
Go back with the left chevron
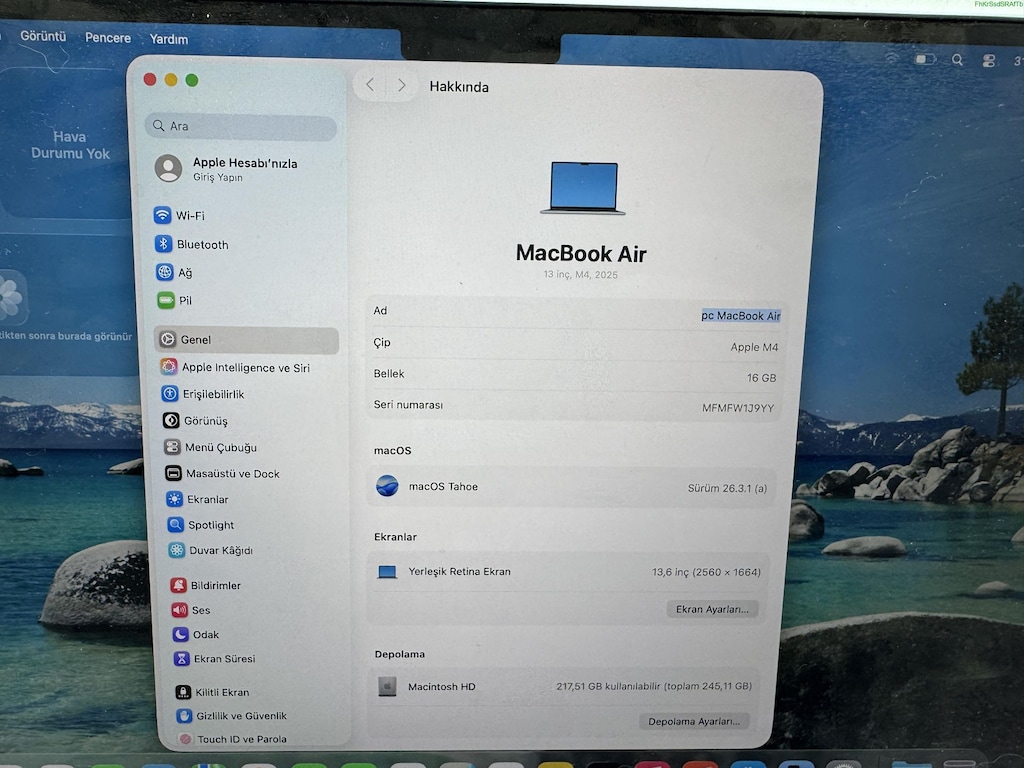(370, 84)
